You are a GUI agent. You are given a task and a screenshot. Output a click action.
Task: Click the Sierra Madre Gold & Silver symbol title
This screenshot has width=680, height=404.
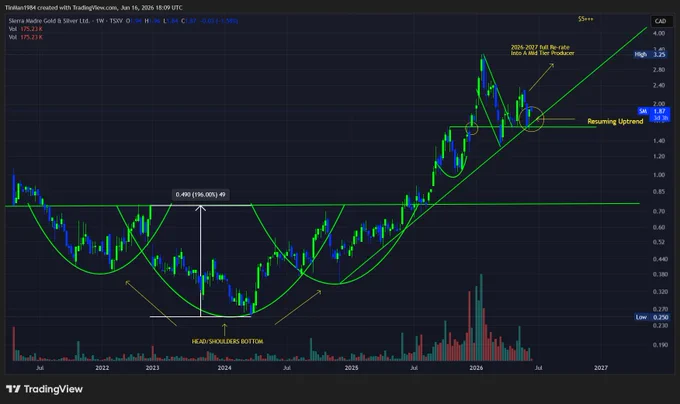tap(49, 21)
